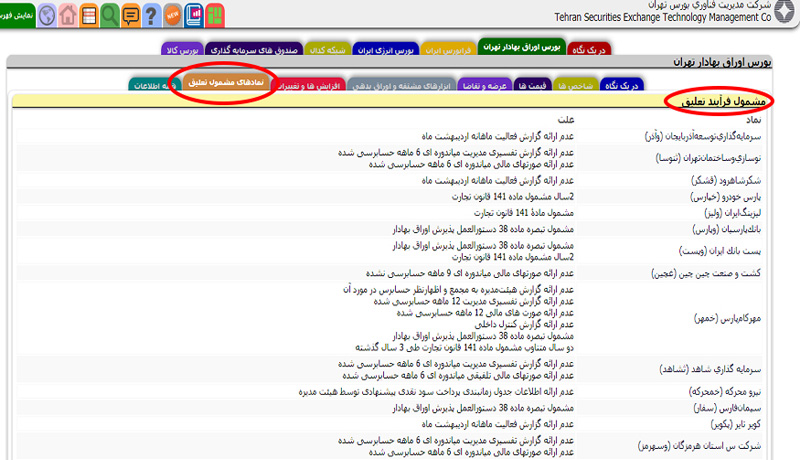The width and height of the screenshot is (800, 460).
Task: Switch to the شبکه کدال tab
Action: [x=328, y=50]
